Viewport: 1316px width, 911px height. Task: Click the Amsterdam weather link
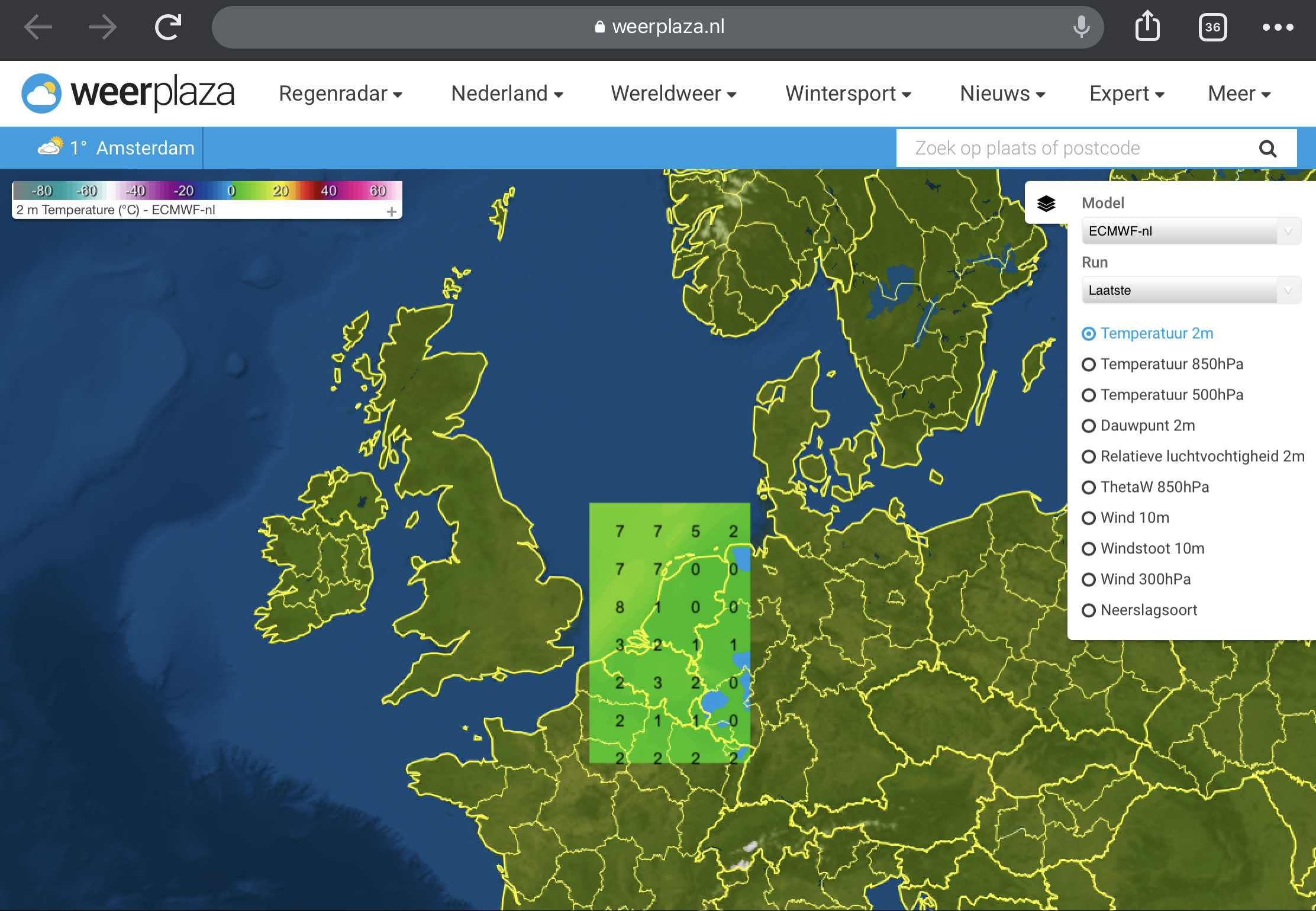[x=116, y=148]
